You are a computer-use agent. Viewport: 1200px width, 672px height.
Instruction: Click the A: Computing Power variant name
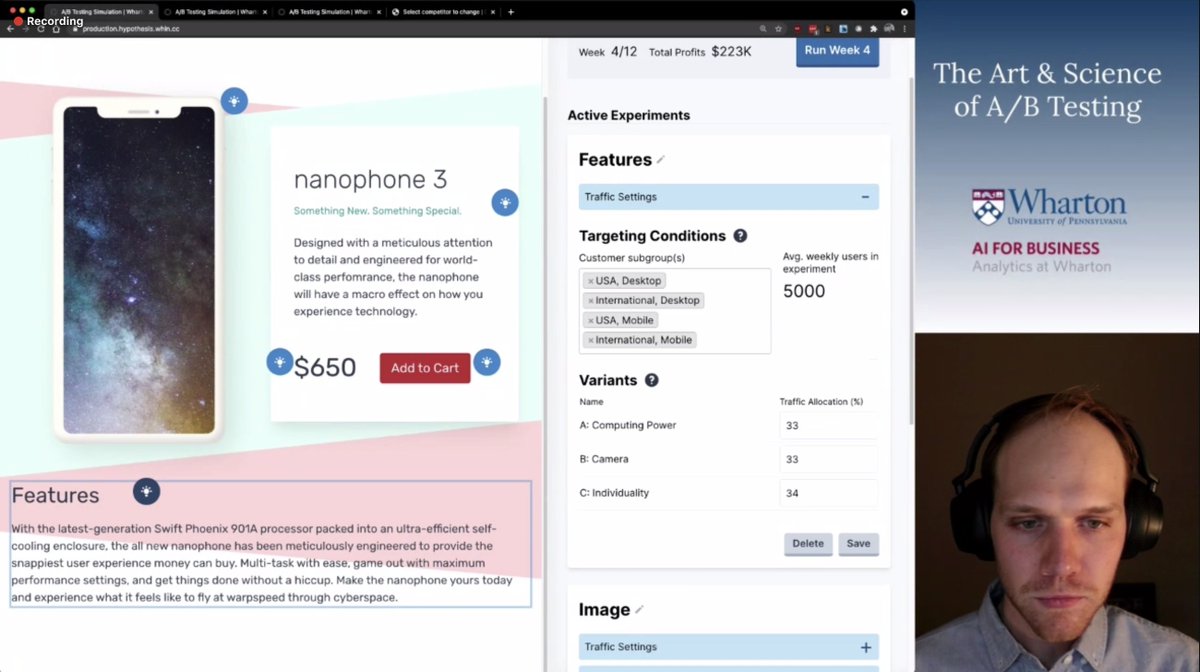coord(628,426)
